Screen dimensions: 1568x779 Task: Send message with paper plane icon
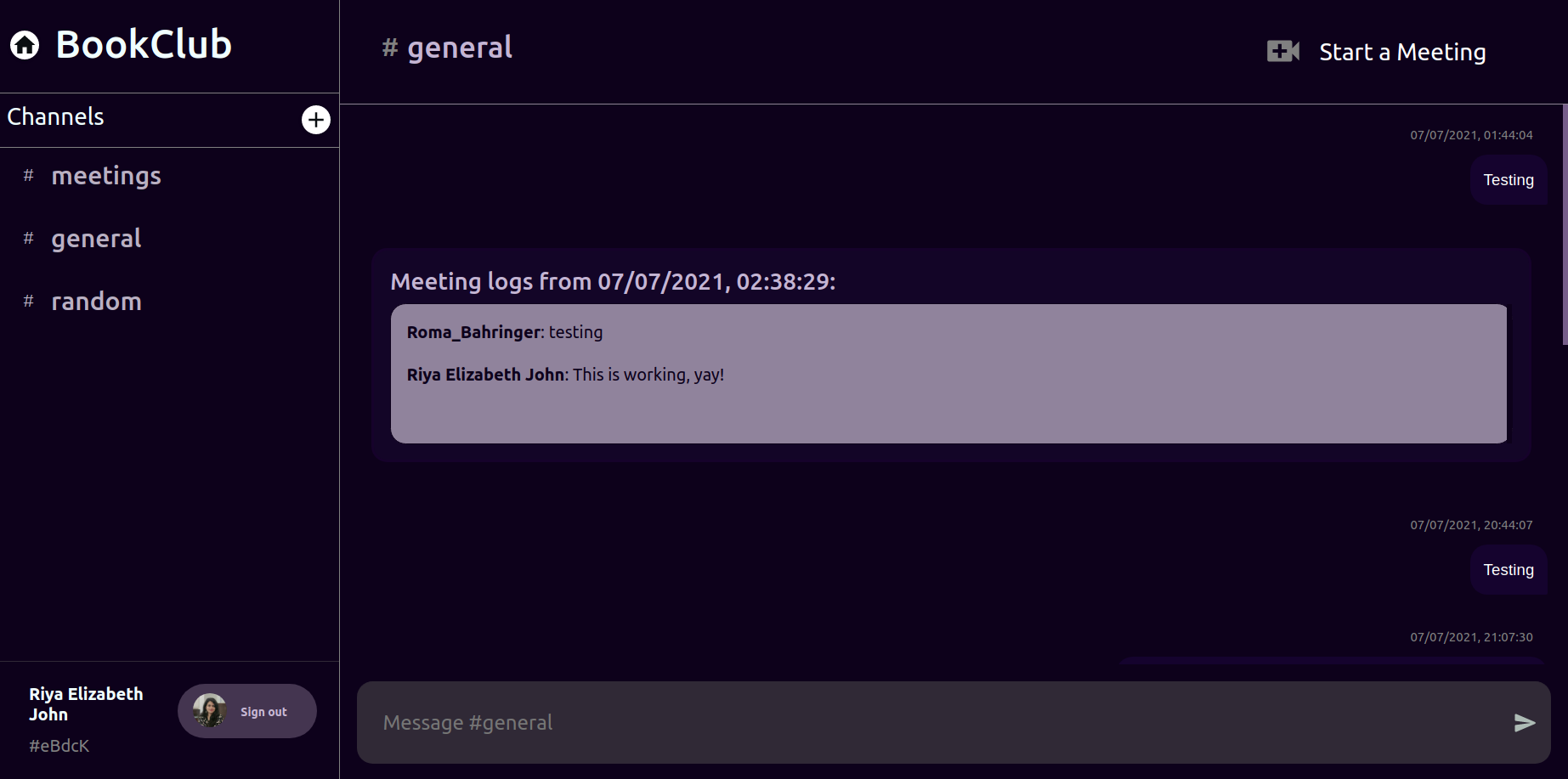[x=1525, y=723]
